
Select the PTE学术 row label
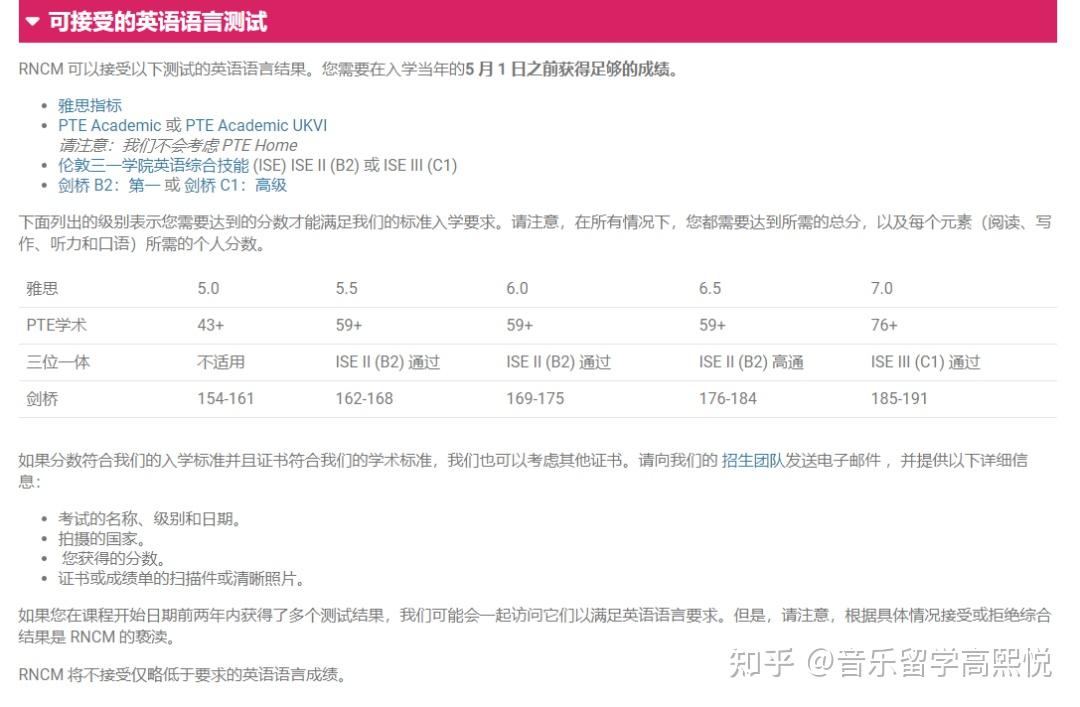[56, 325]
